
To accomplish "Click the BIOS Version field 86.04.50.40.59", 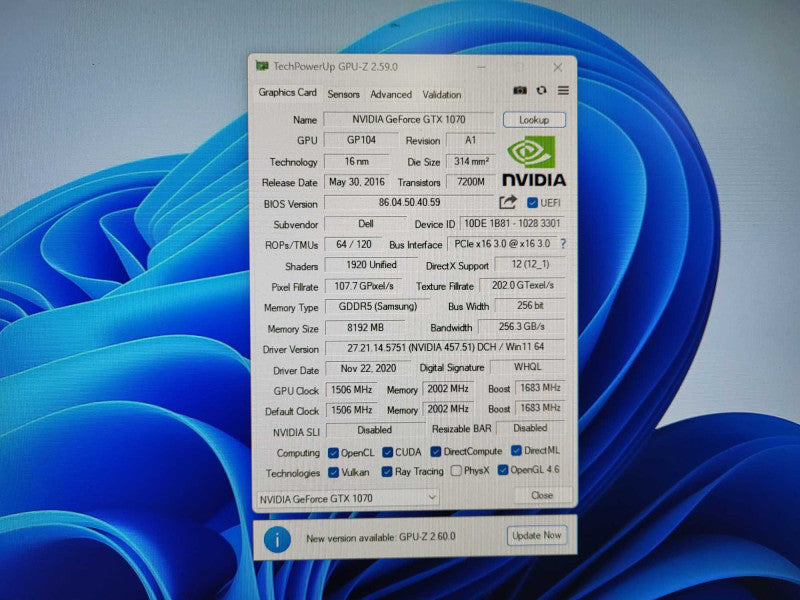I will [x=409, y=202].
